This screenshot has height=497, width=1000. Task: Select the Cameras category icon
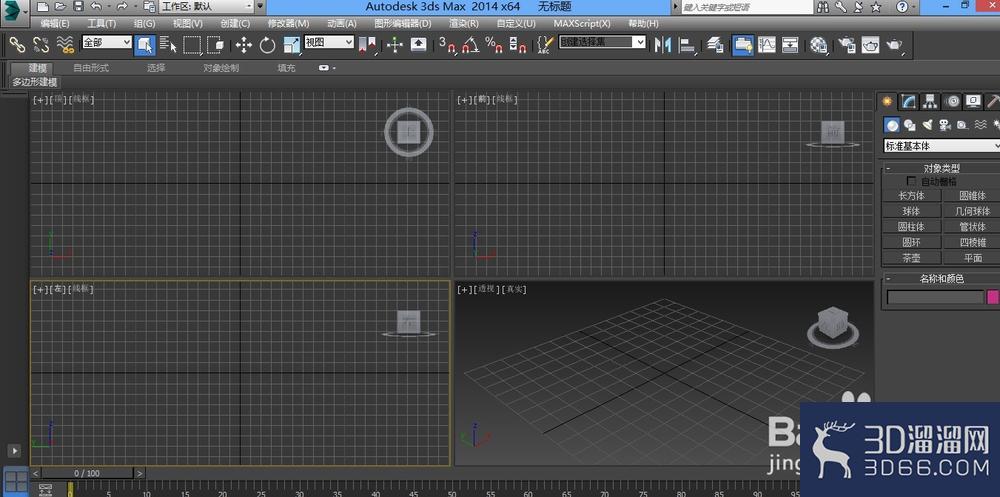pyautogui.click(x=945, y=125)
